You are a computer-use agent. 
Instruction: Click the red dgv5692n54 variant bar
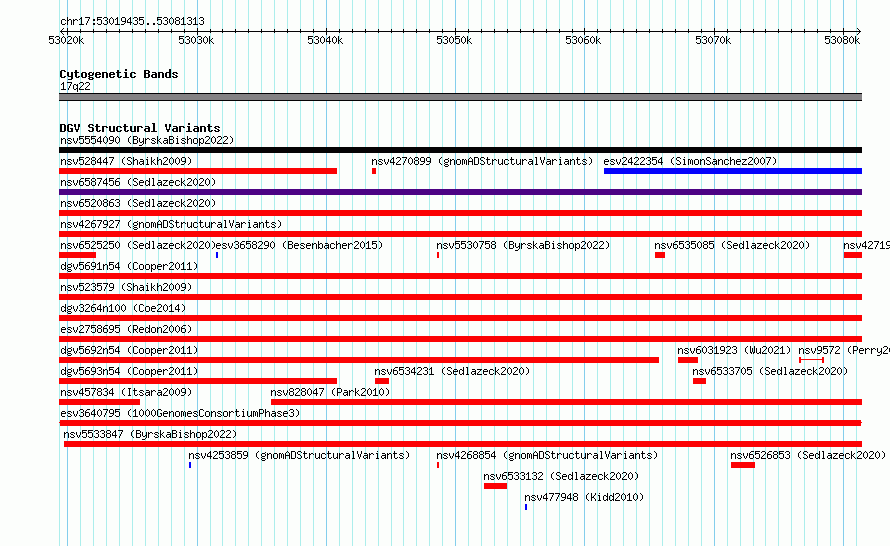point(359,360)
